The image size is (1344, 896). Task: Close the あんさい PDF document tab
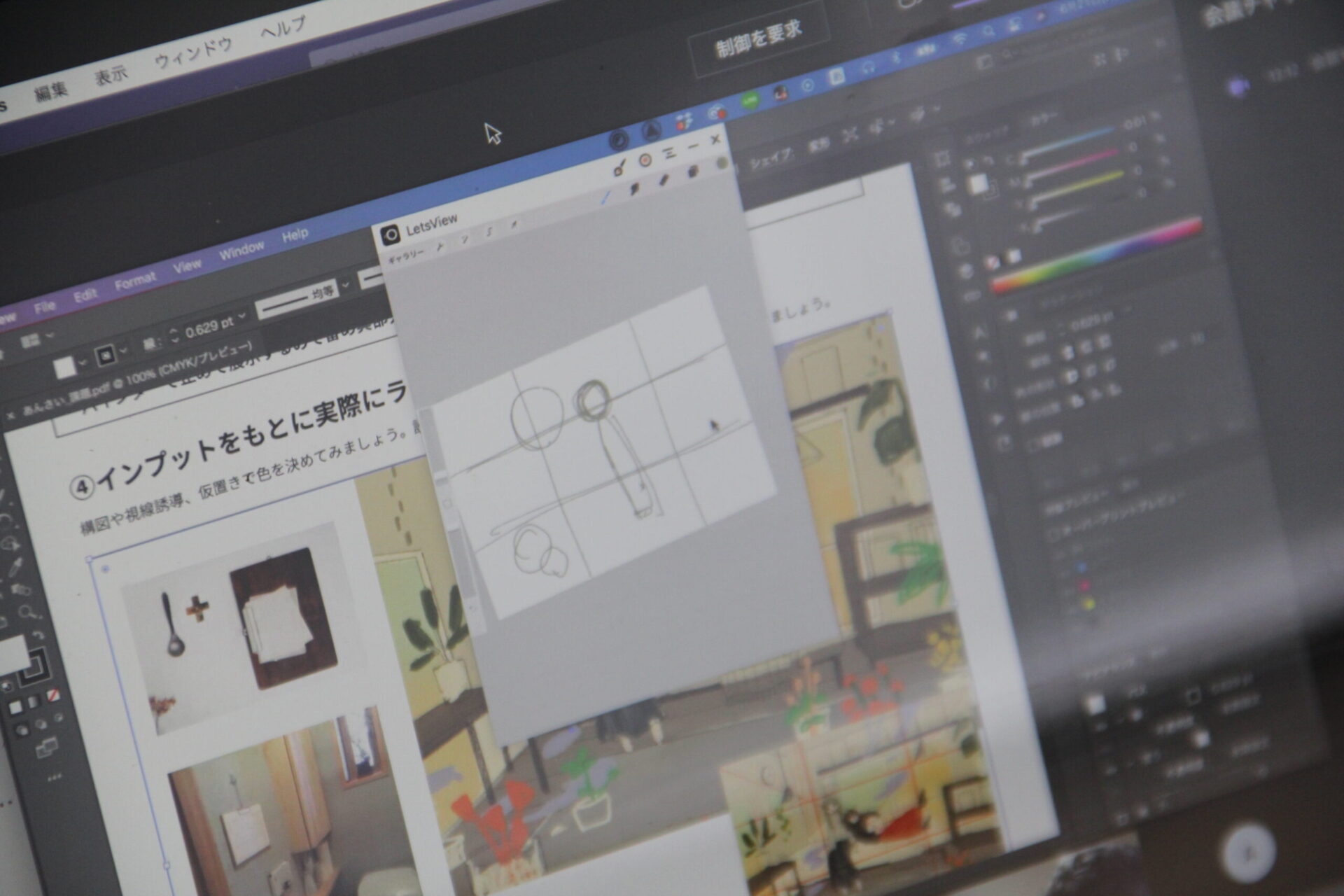(x=10, y=416)
